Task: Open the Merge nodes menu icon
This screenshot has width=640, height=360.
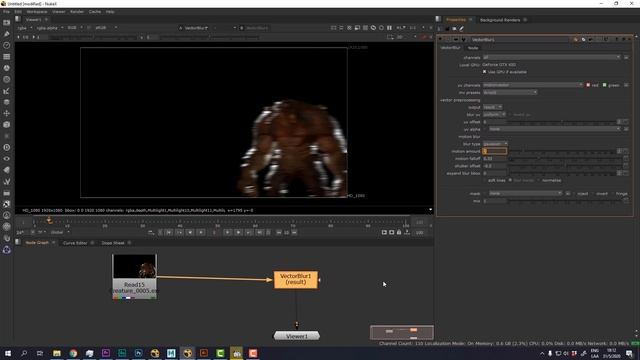Action: 7,102
